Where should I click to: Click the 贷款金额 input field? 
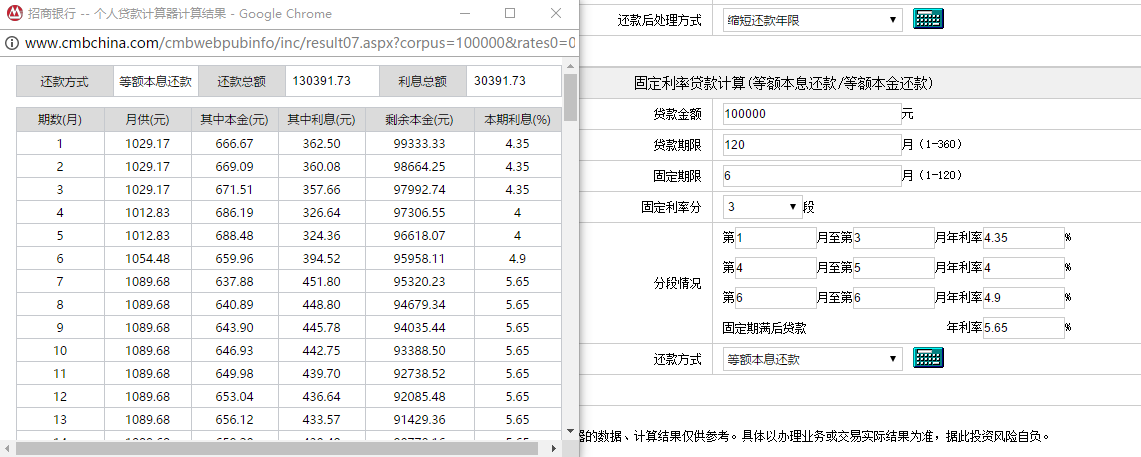(x=813, y=114)
